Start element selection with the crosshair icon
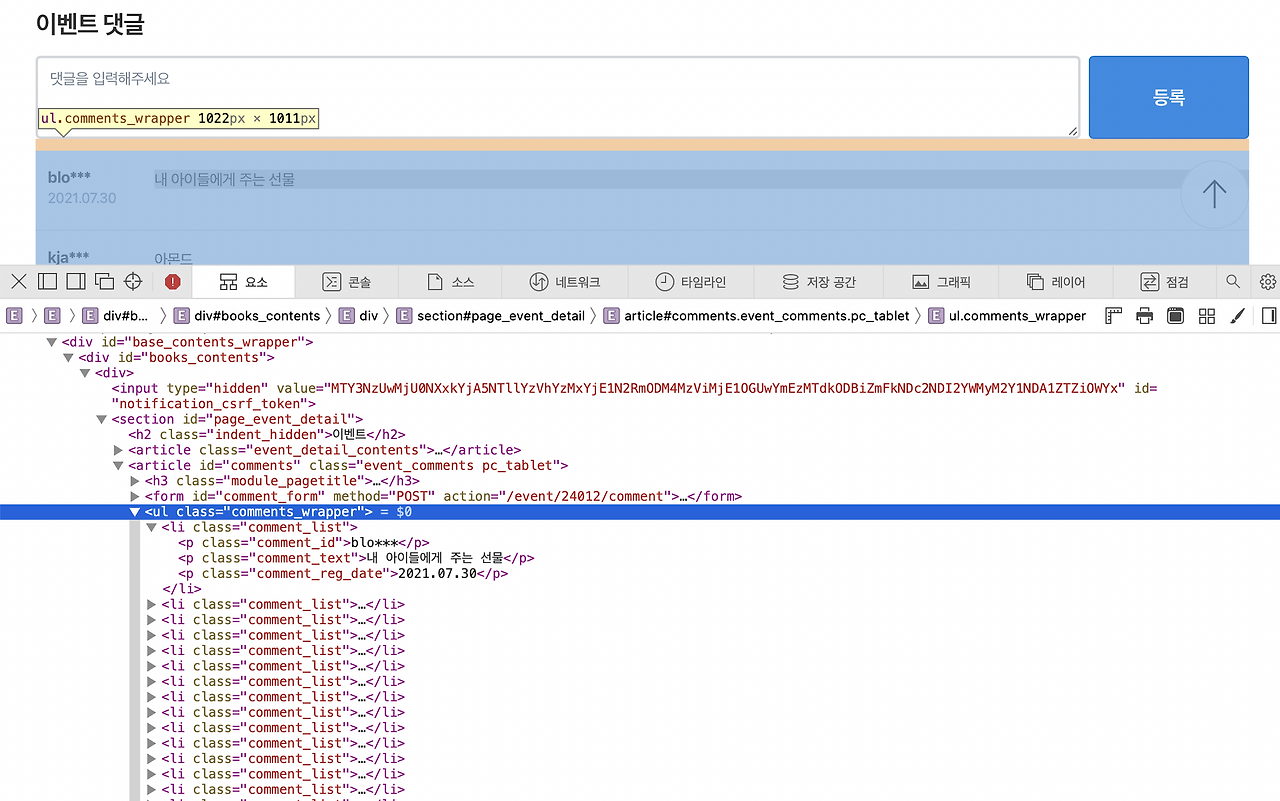The height and width of the screenshot is (801, 1280). 133,282
